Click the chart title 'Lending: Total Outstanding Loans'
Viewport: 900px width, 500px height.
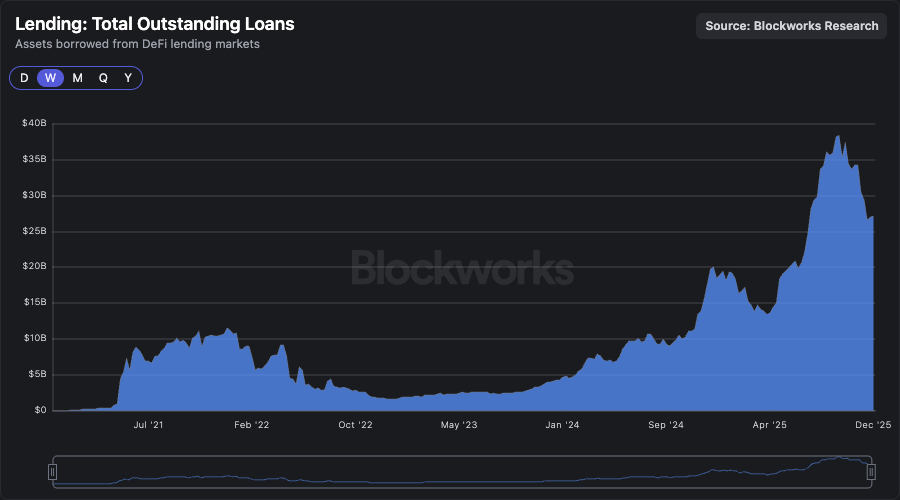coord(155,24)
